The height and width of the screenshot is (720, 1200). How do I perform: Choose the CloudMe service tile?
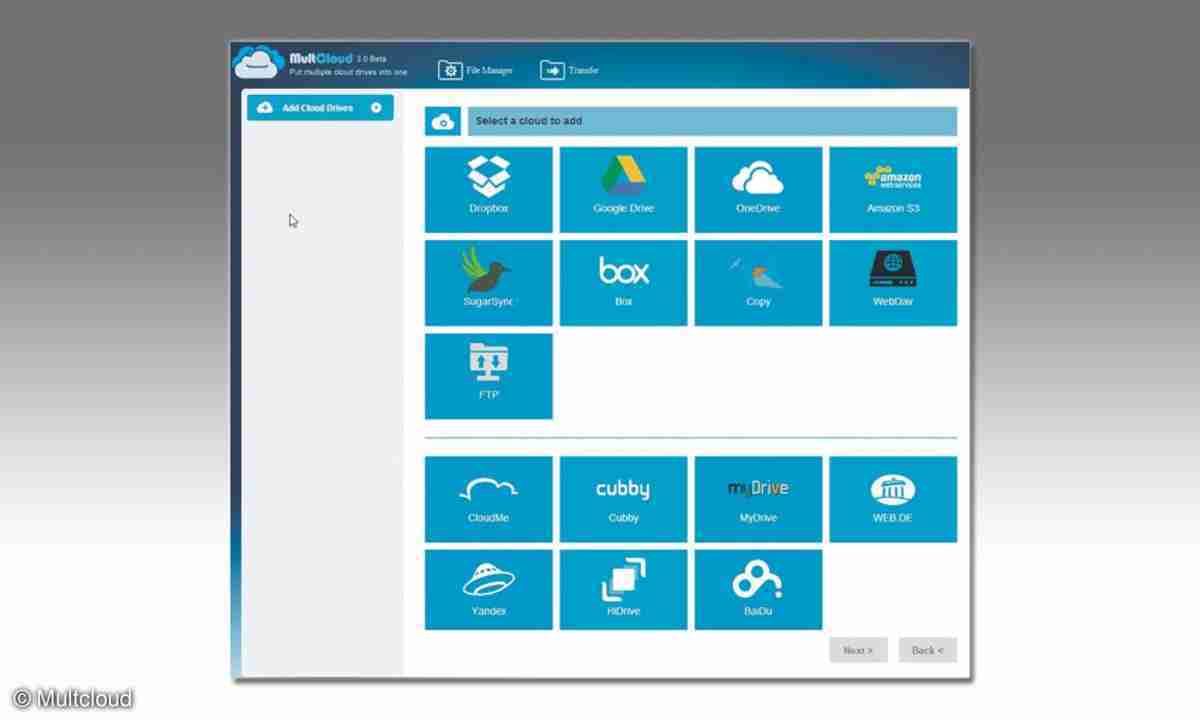pyautogui.click(x=488, y=499)
